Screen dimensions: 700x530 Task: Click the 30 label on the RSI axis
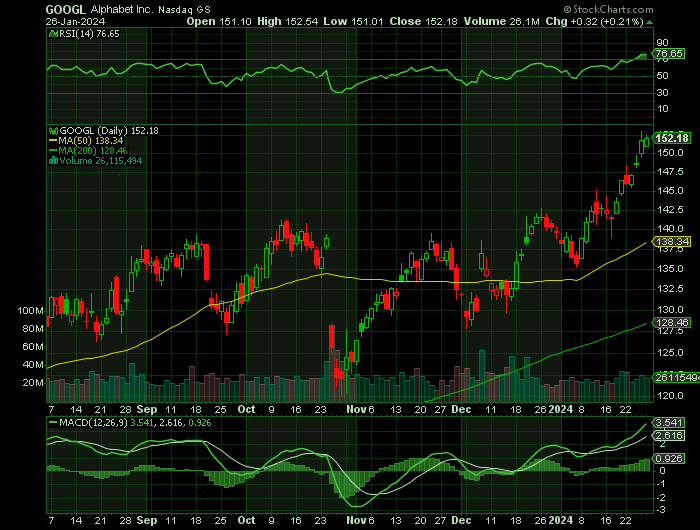click(662, 93)
